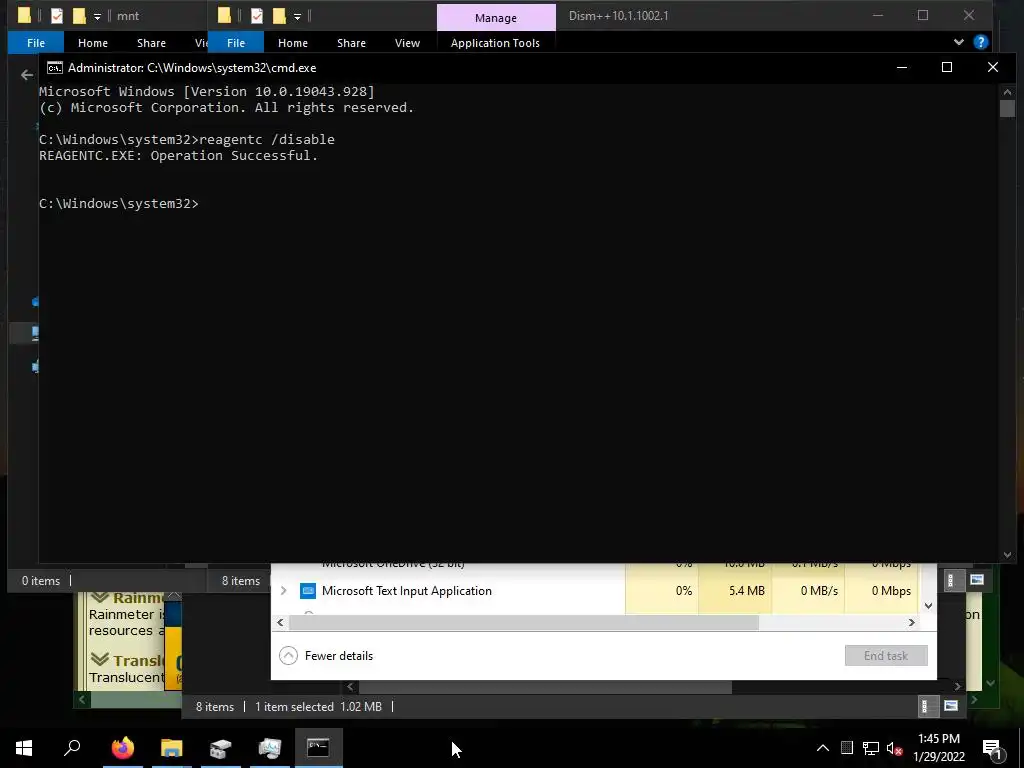The image size is (1024, 768).
Task: Click the 0 Mbps network cell
Action: click(882, 591)
